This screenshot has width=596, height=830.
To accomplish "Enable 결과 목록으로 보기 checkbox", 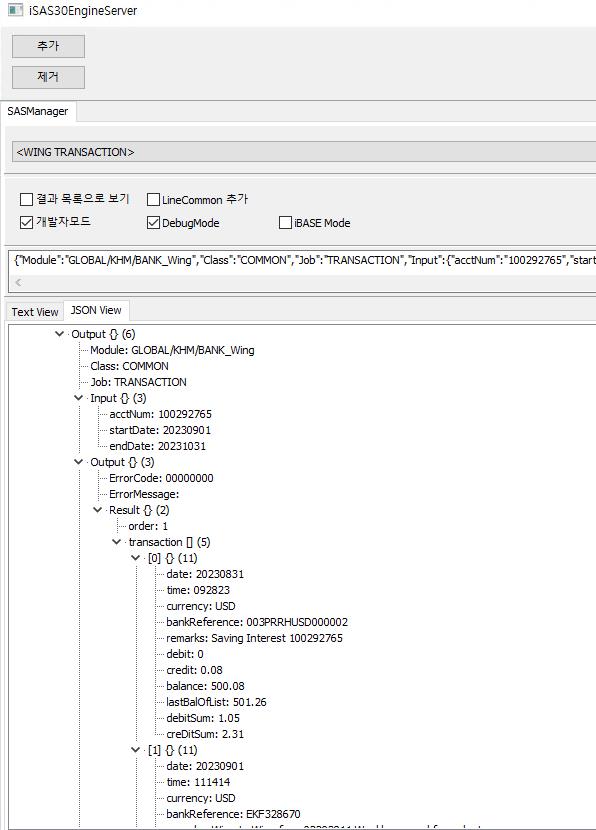I will pos(26,199).
